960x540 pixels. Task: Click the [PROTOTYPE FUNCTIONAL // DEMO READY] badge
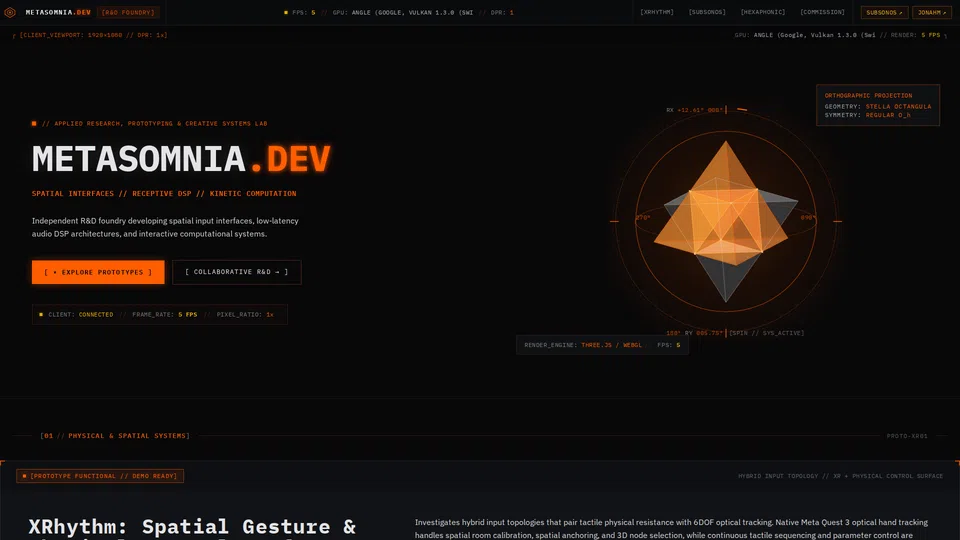(x=100, y=476)
